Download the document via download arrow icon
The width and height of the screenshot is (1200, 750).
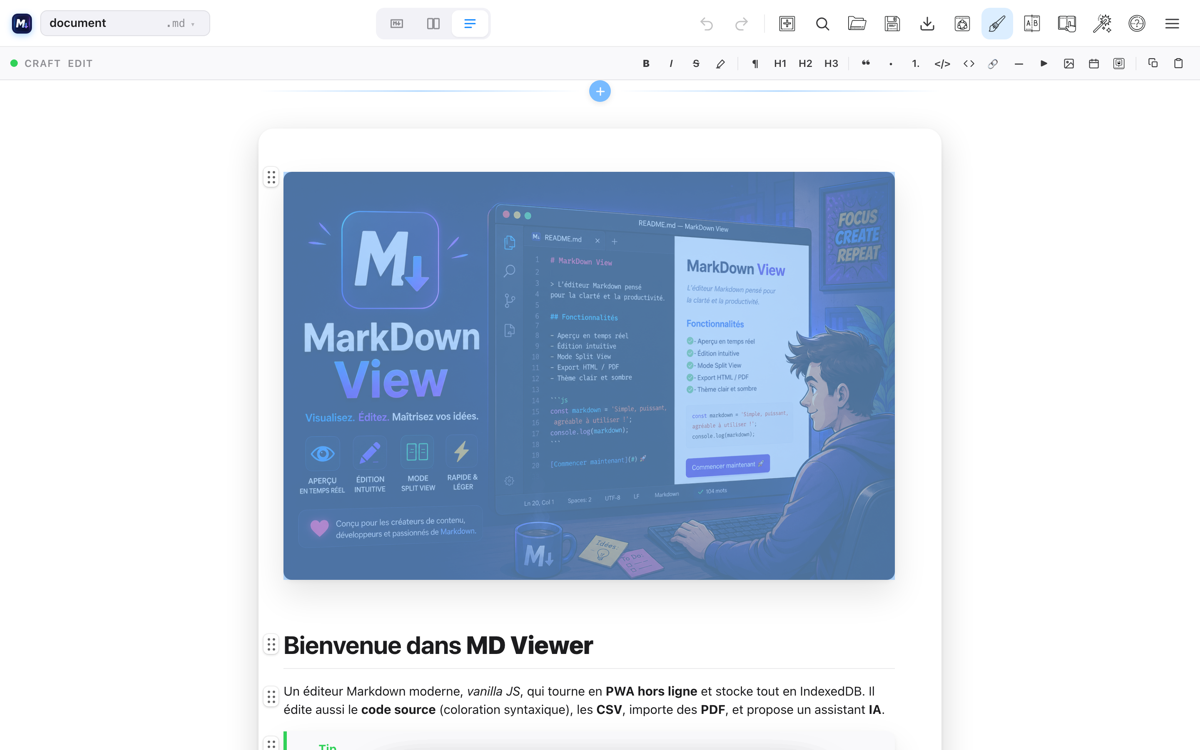point(927,23)
